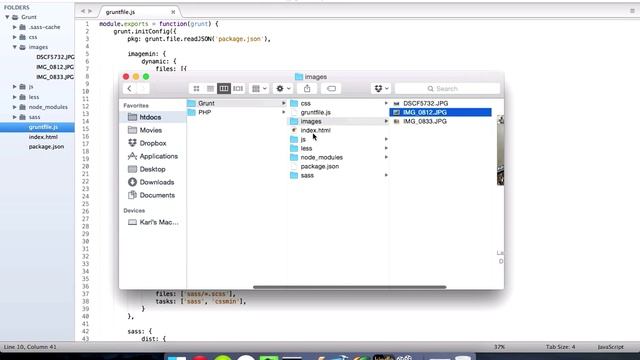Go back in Finder window

coord(130,89)
